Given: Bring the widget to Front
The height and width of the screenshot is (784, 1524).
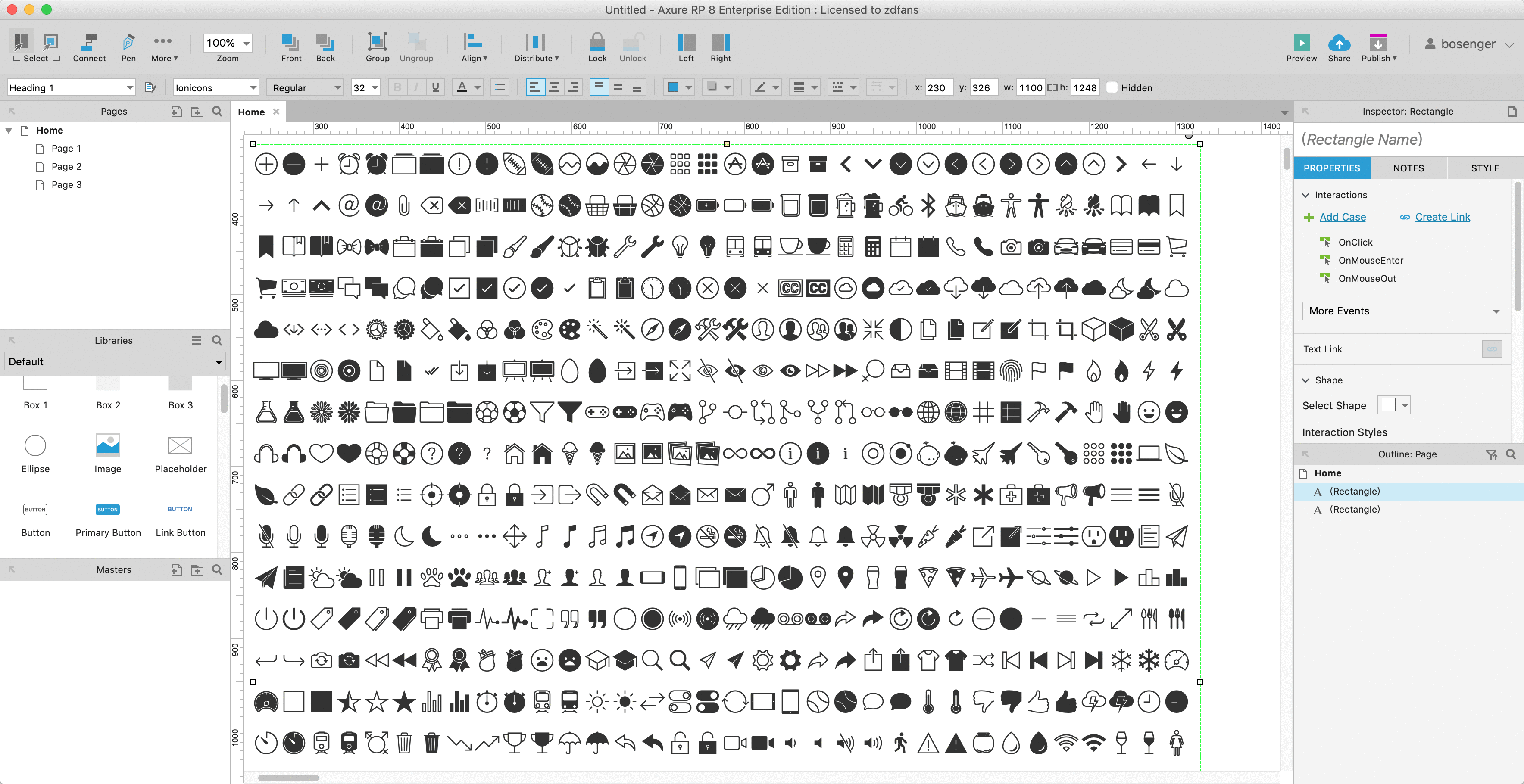Looking at the screenshot, I should (x=291, y=47).
